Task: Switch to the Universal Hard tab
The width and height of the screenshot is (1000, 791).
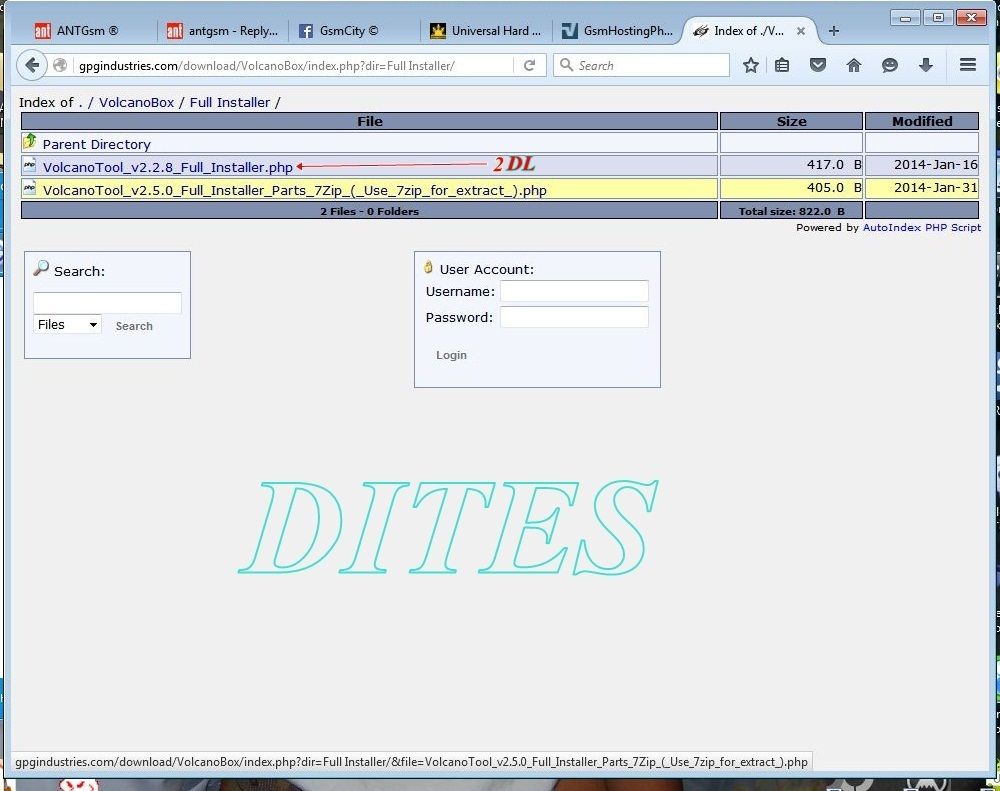Action: coord(486,31)
